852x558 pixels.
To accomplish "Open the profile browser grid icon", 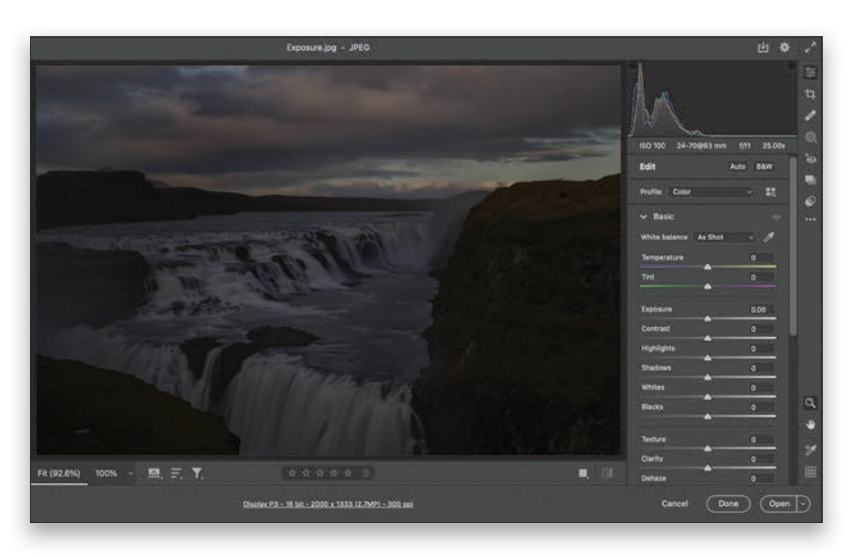I will click(770, 191).
